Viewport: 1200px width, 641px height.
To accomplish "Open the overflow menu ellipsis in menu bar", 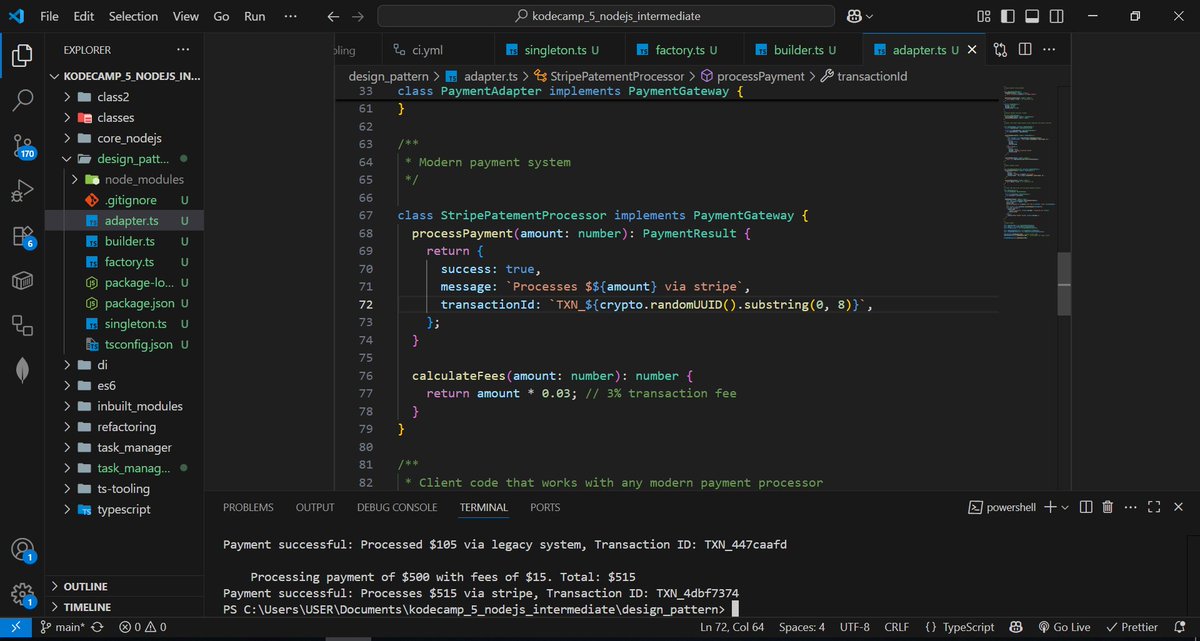I will point(291,16).
